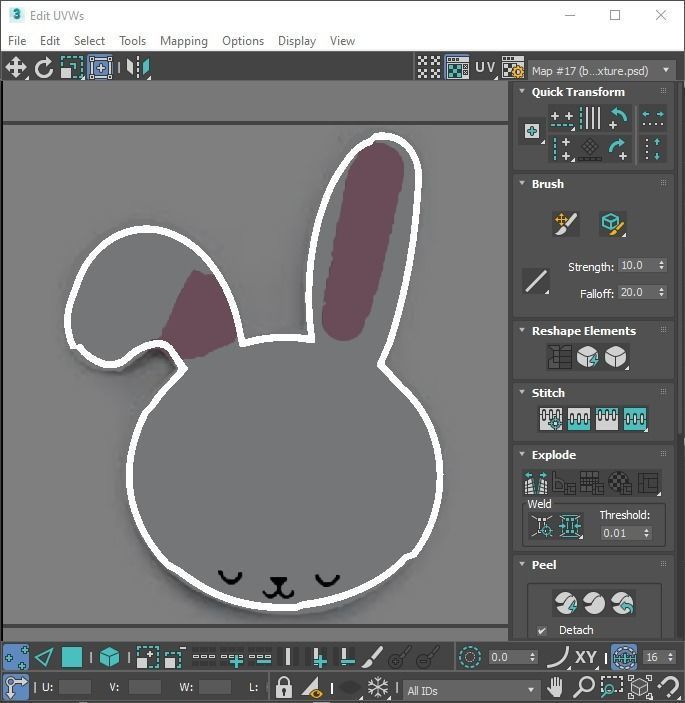Click Rotate 90 degrees counter-clockwise icon
685x703 pixels.
coord(619,118)
